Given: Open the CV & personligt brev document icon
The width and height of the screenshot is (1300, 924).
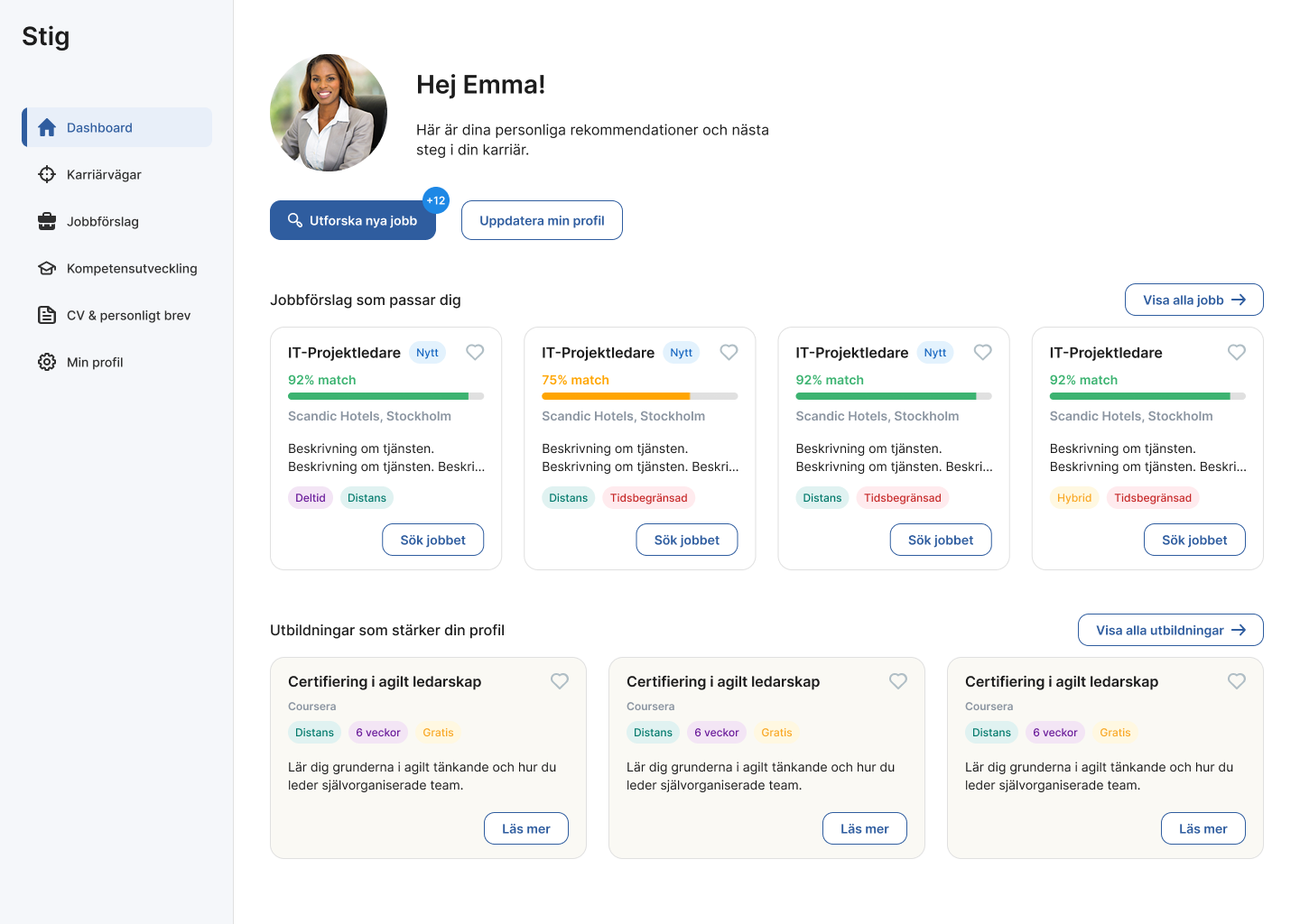Looking at the screenshot, I should (46, 315).
